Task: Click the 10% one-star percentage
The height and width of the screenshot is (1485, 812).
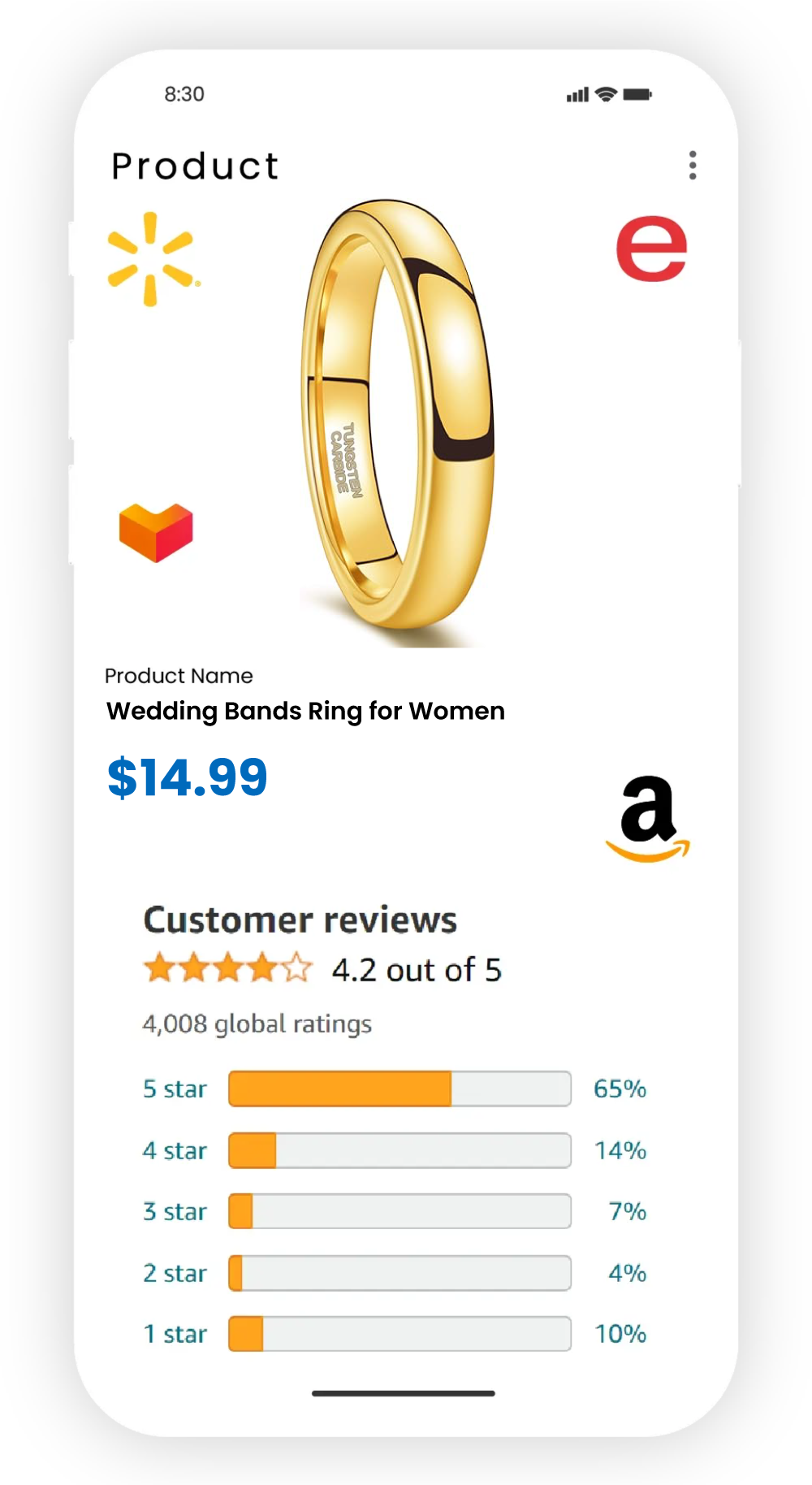Action: pyautogui.click(x=620, y=1334)
